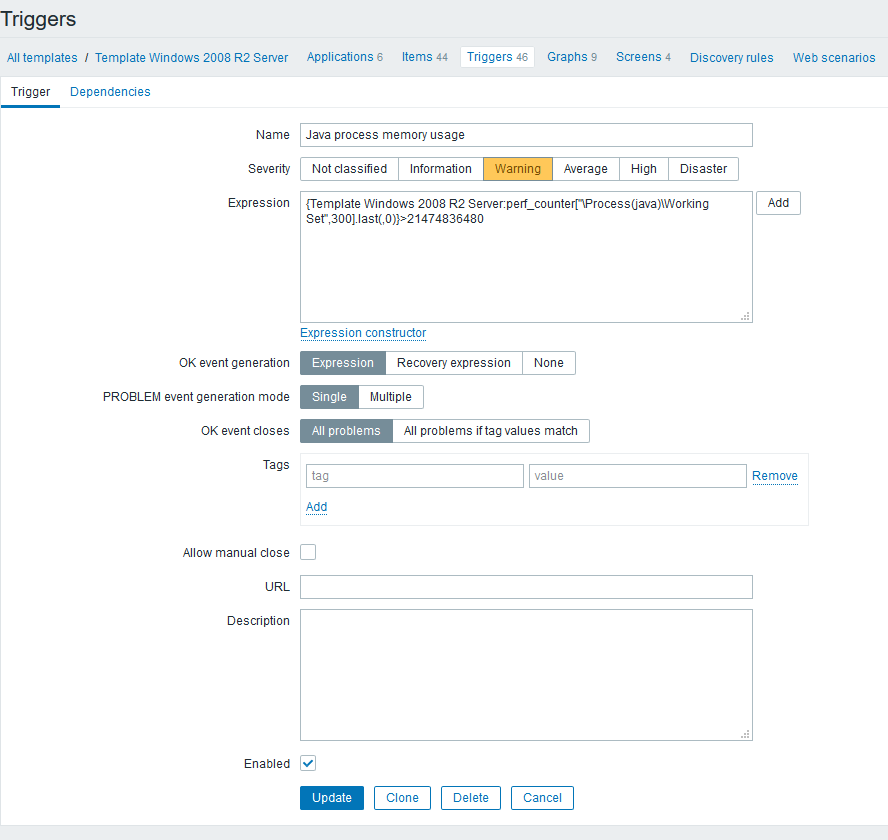Click the Clone button

click(402, 798)
